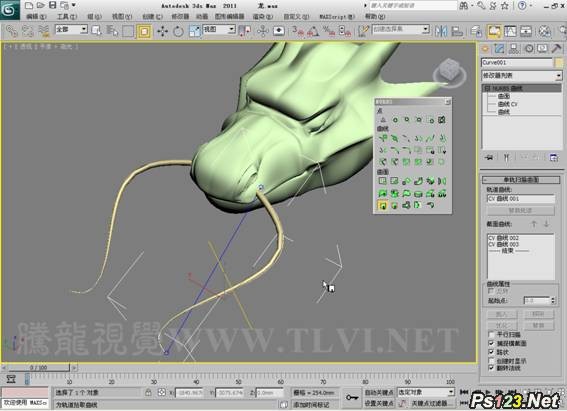The height and width of the screenshot is (411, 567).
Task: Toggle the 3D Snaps icon
Action: pos(298,31)
